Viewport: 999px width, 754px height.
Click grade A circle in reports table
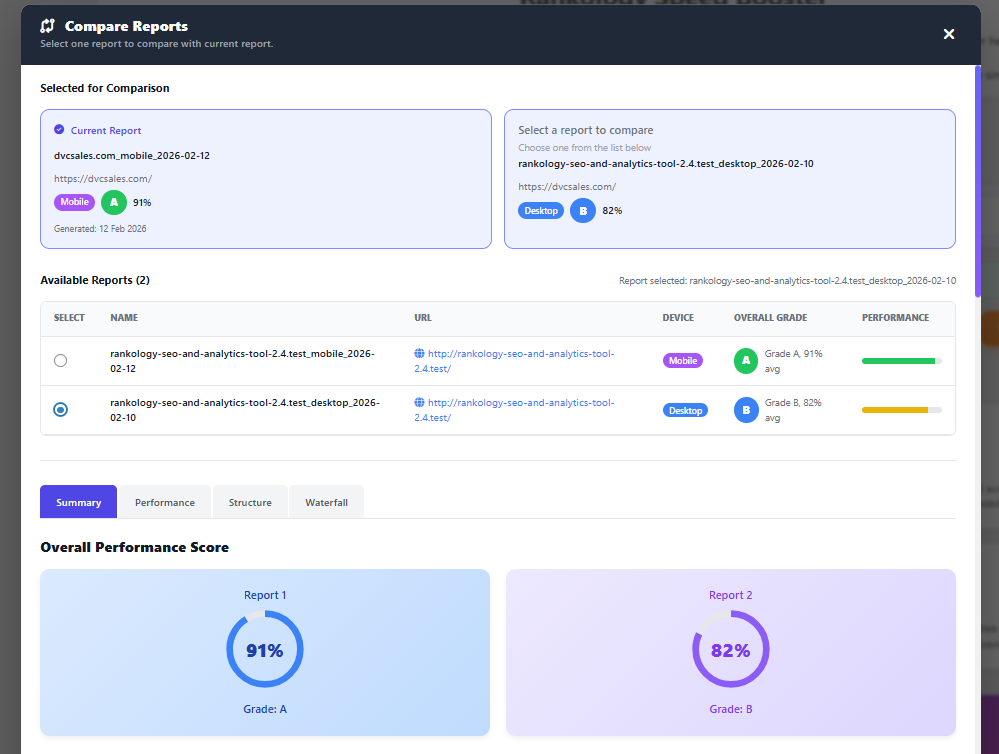point(746,360)
